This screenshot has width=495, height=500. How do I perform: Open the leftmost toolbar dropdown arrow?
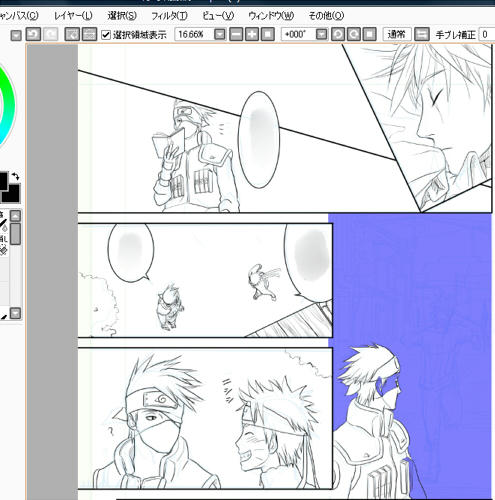click(16, 35)
